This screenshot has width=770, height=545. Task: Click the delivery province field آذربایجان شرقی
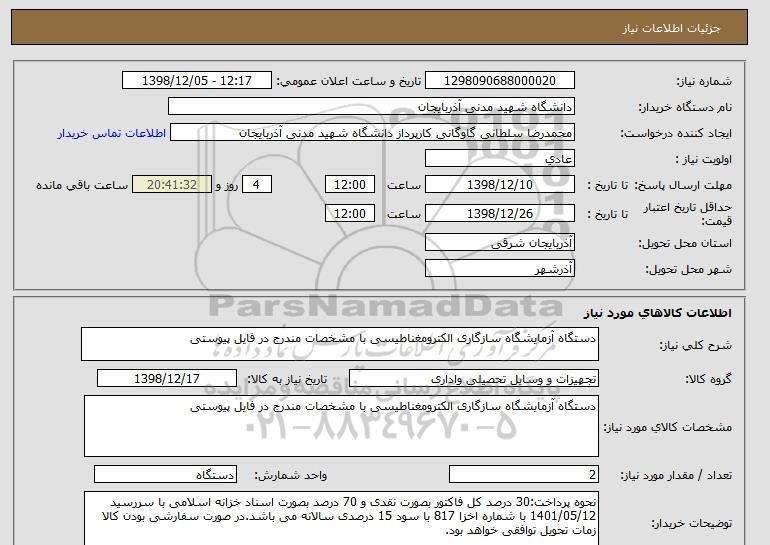coord(499,243)
